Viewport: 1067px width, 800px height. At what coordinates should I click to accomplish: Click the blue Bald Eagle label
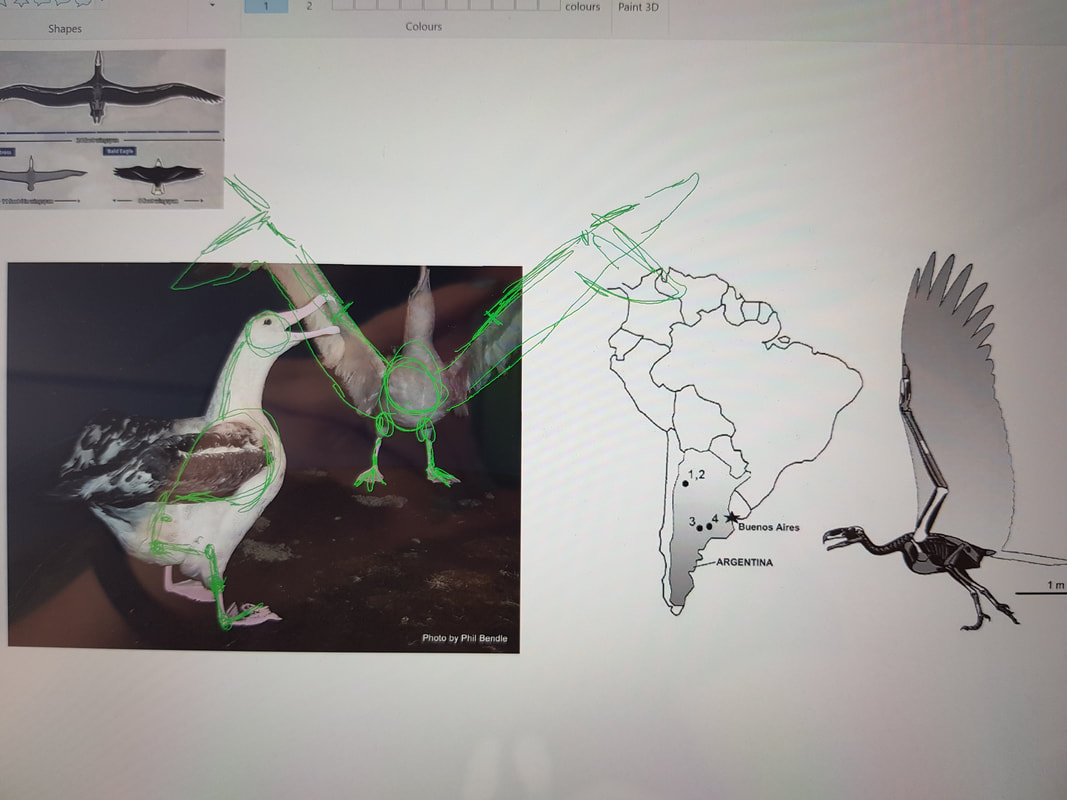(139, 151)
